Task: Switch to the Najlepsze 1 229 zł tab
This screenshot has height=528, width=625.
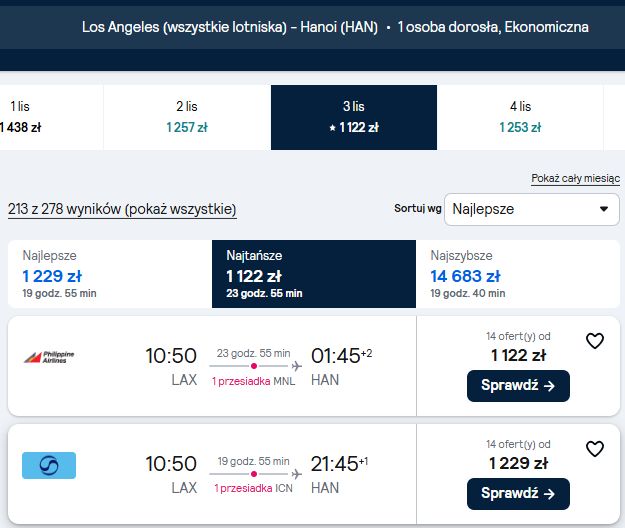Action: tap(110, 274)
